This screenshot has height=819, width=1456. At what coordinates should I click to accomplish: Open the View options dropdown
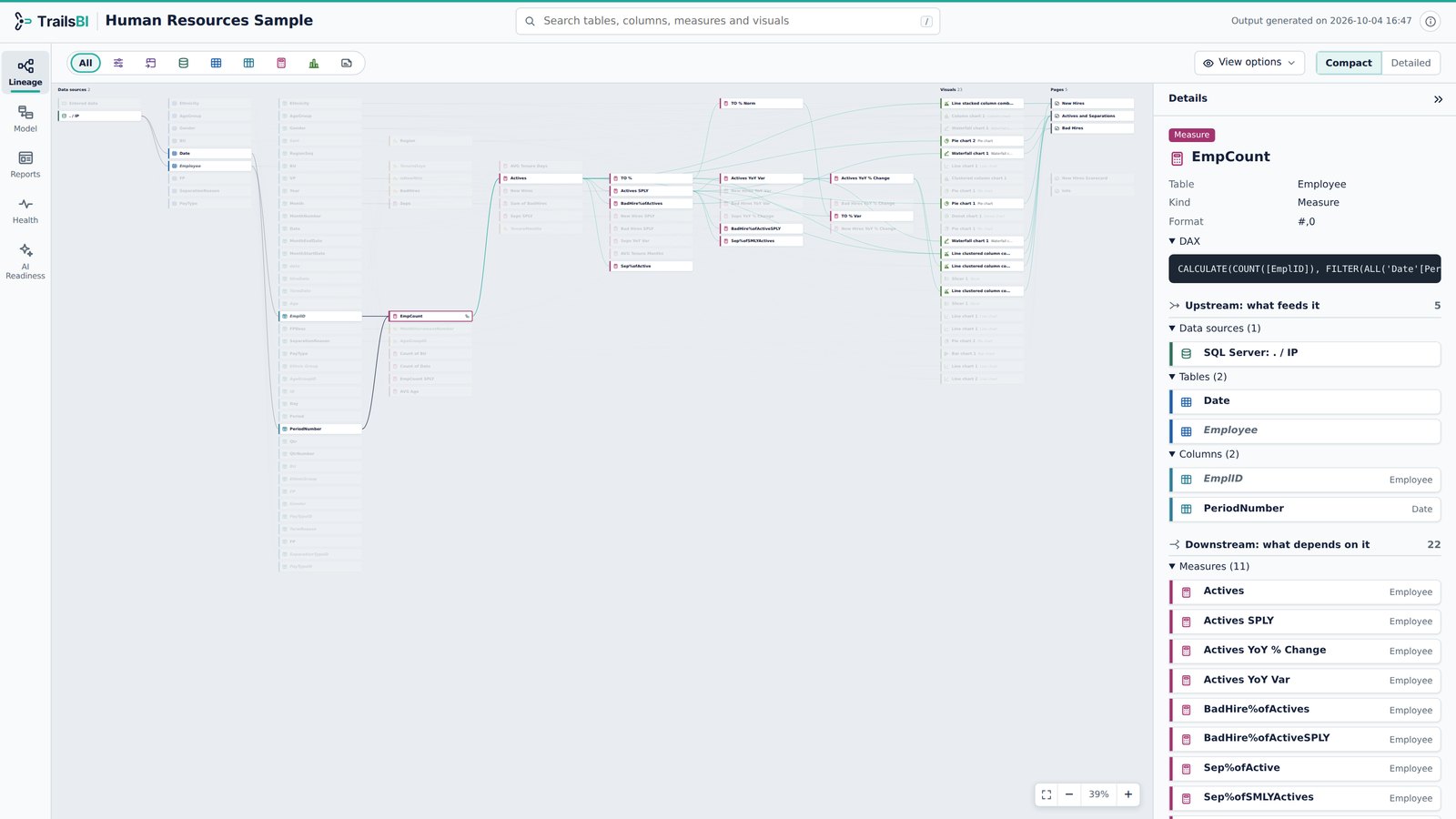coord(1249,63)
